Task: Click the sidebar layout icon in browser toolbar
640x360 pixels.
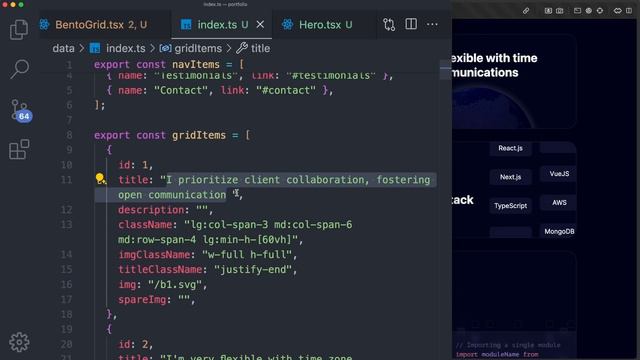Action: pyautogui.click(x=629, y=11)
